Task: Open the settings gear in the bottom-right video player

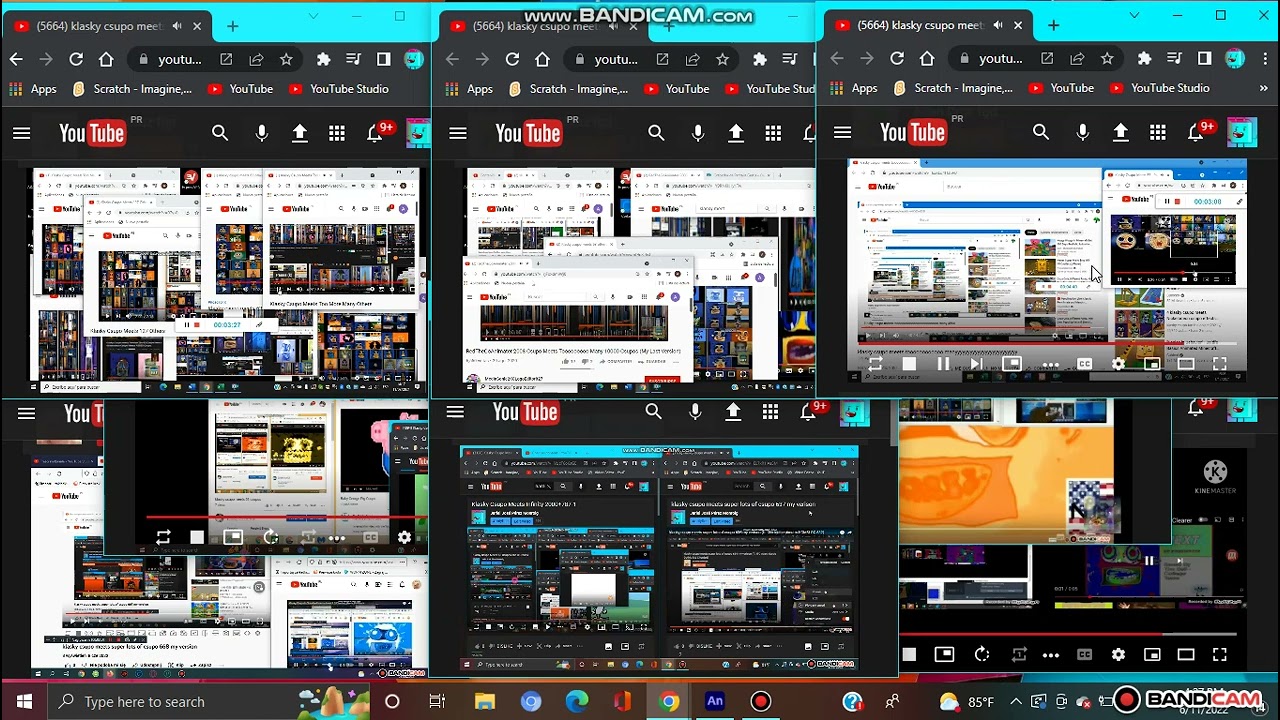Action: tap(1118, 654)
